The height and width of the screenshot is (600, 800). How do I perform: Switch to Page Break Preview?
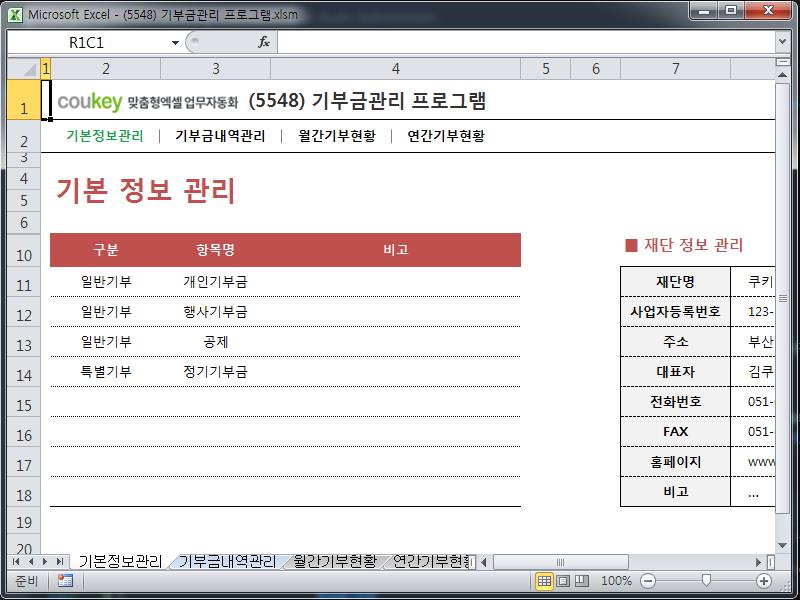(x=582, y=581)
